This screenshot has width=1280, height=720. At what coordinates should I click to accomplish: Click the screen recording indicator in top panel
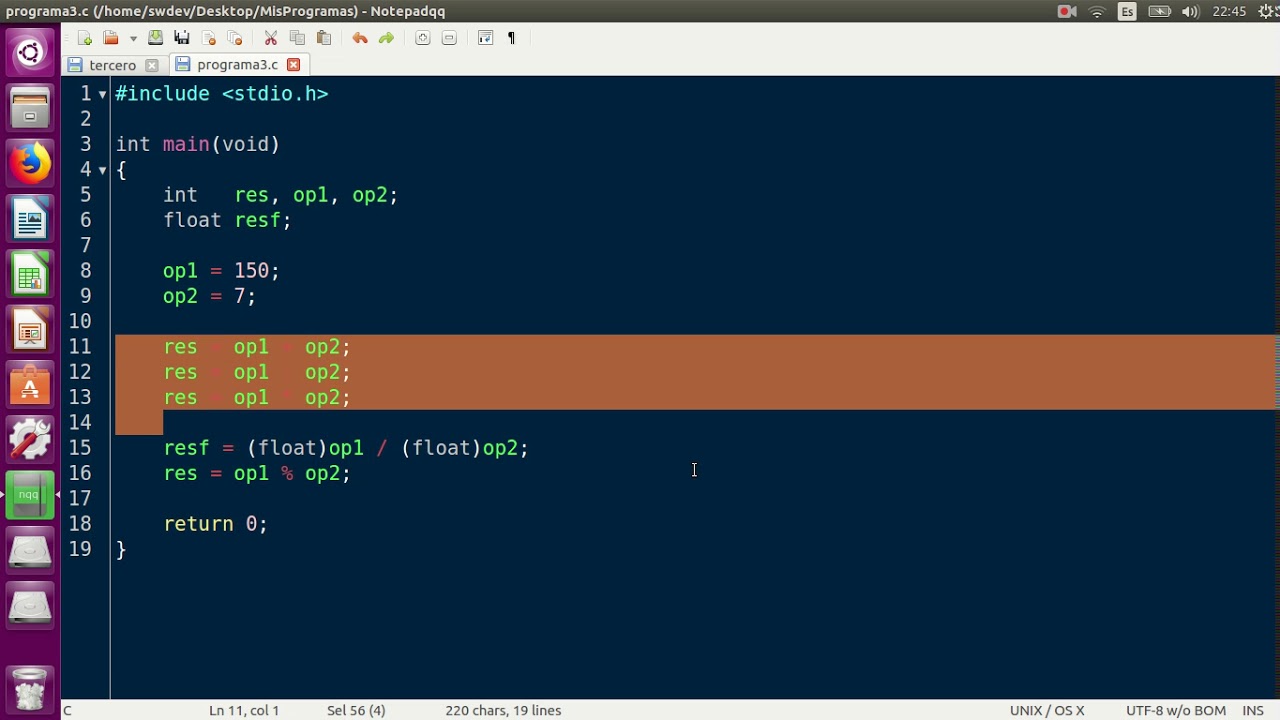[x=1067, y=11]
